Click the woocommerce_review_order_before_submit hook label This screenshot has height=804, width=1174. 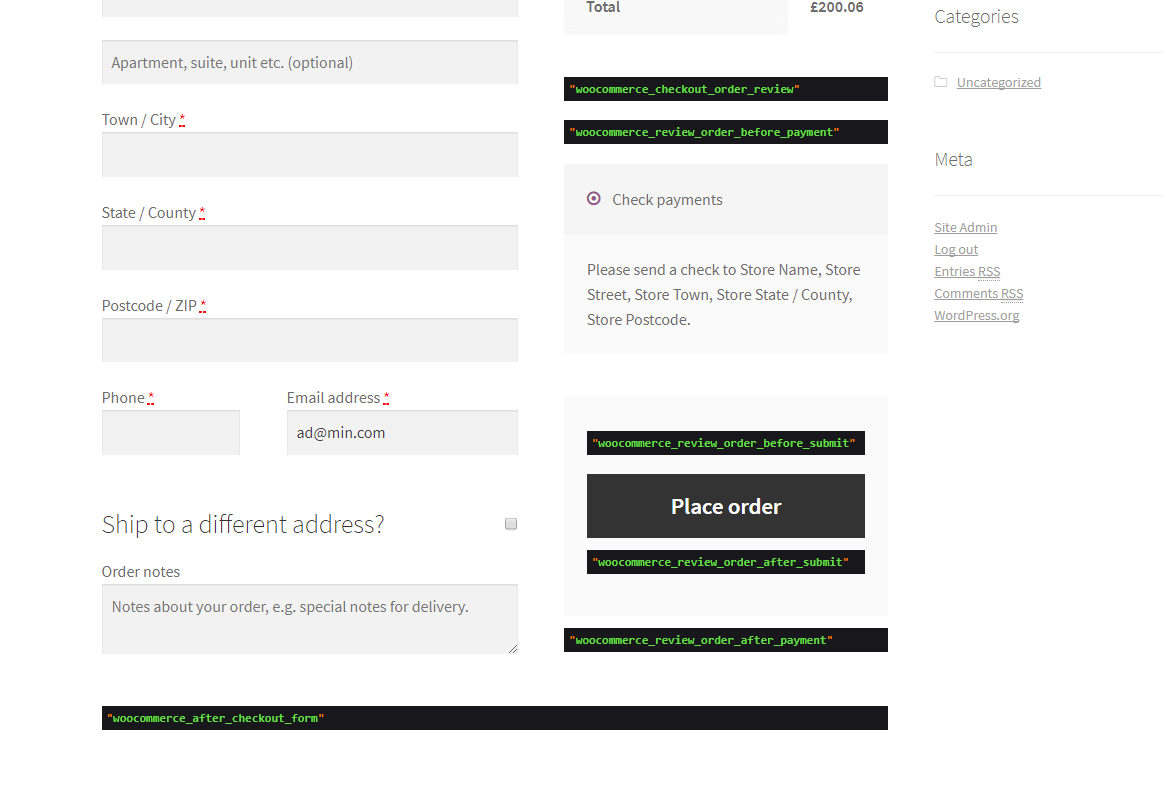[x=726, y=443]
